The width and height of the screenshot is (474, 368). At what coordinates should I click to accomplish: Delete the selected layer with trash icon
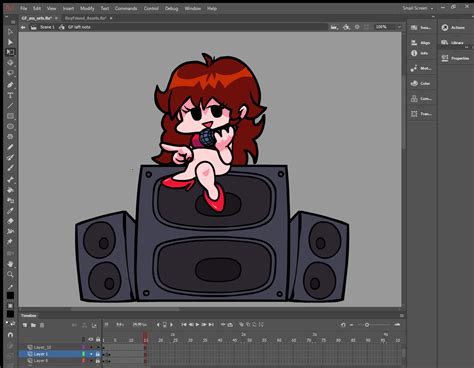tap(42, 325)
